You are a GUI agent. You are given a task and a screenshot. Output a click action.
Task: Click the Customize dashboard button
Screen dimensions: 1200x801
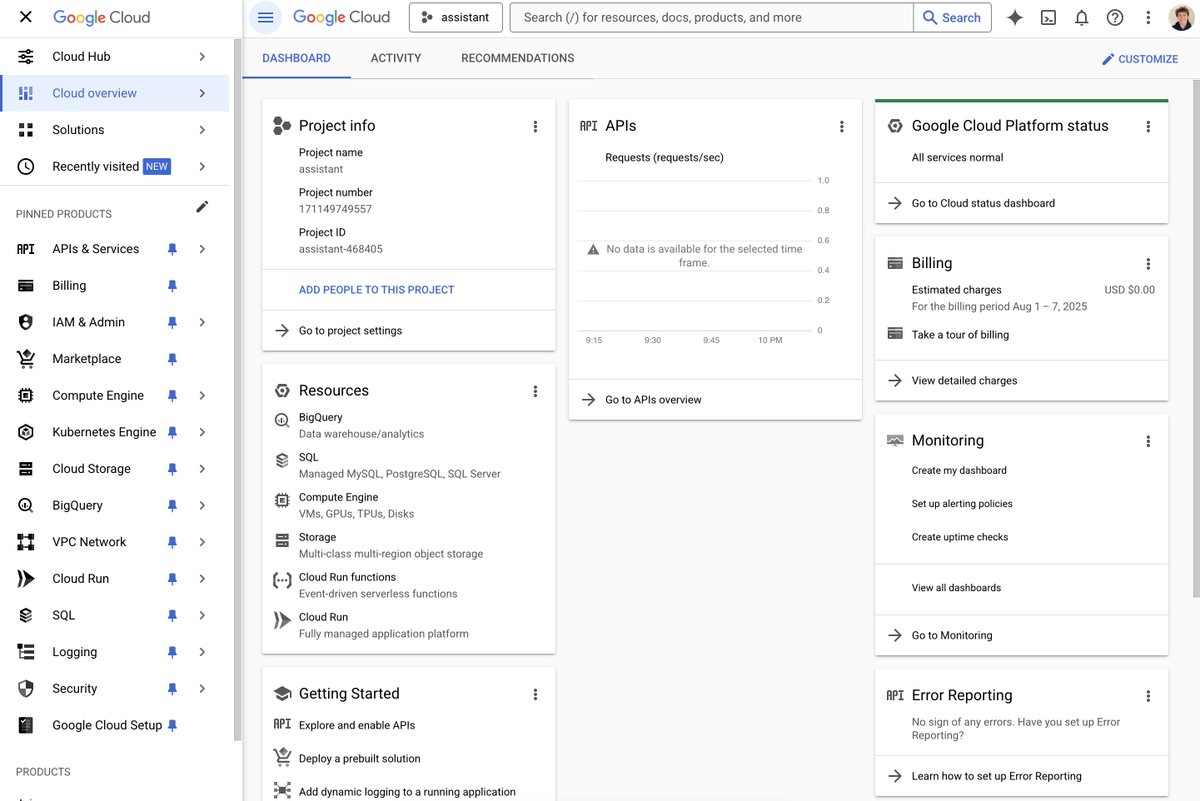[x=1140, y=59]
